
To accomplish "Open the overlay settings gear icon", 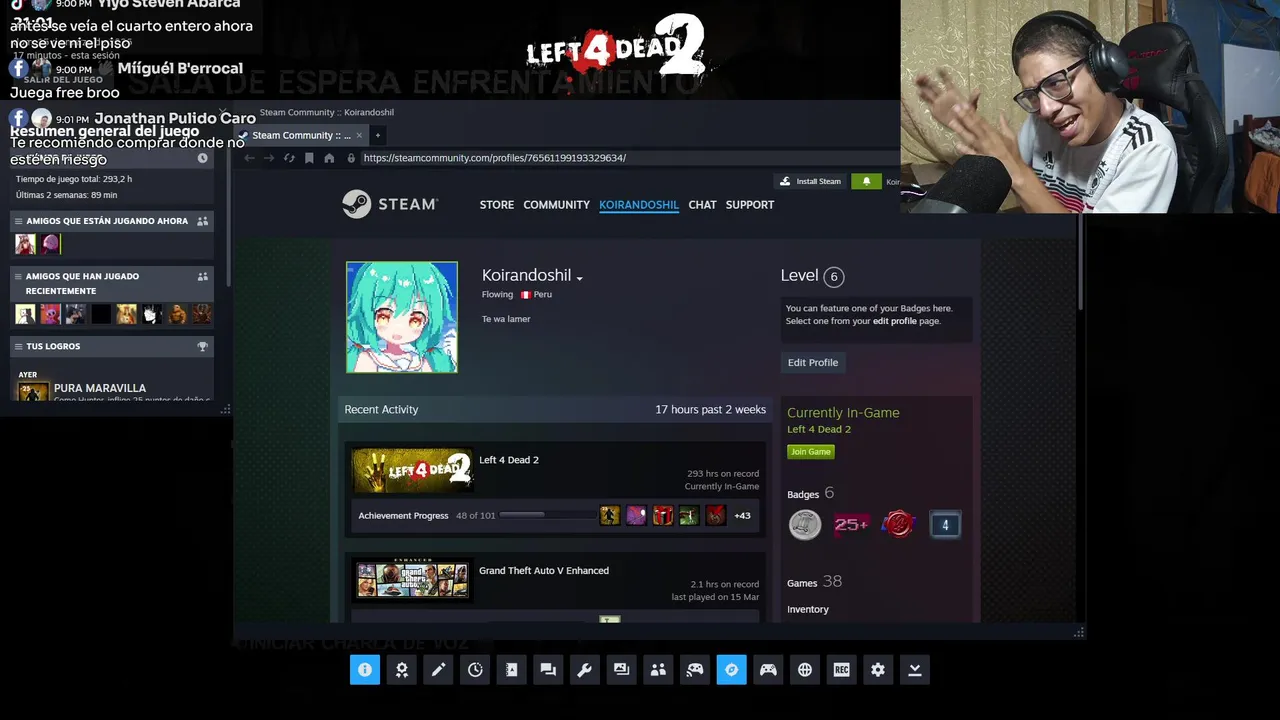I will click(x=878, y=670).
